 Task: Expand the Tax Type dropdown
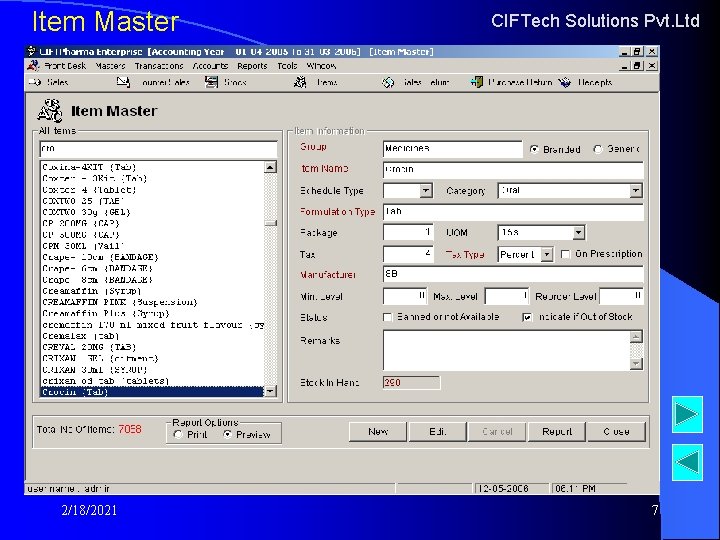pyautogui.click(x=546, y=254)
